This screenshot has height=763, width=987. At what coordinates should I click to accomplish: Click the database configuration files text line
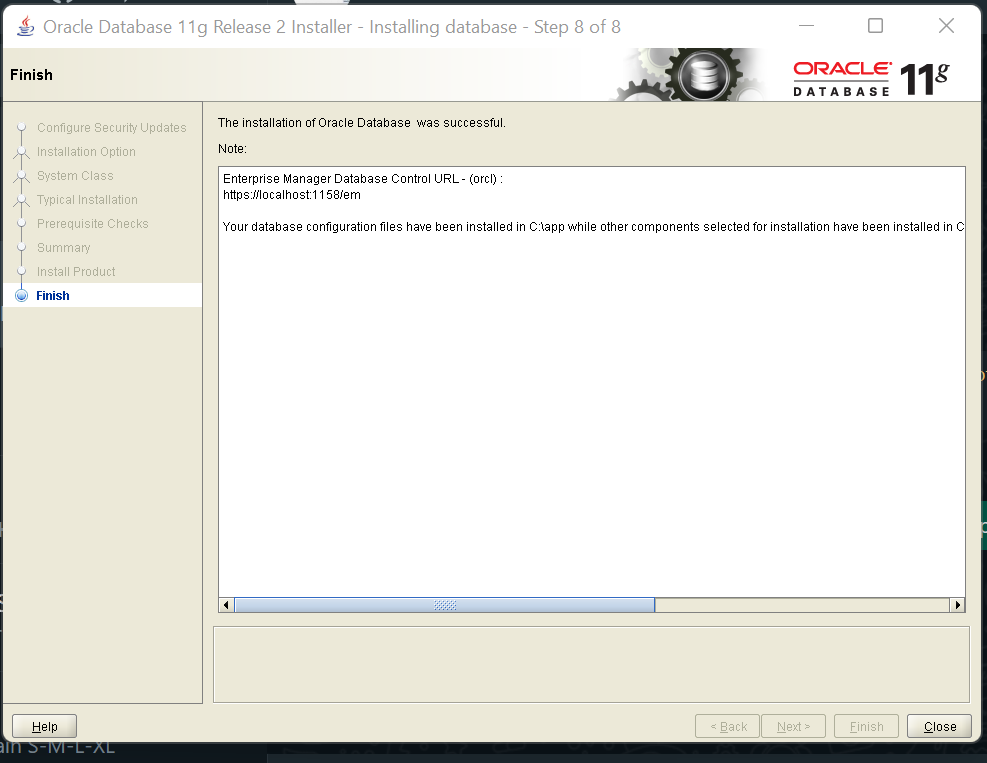[x=593, y=227]
